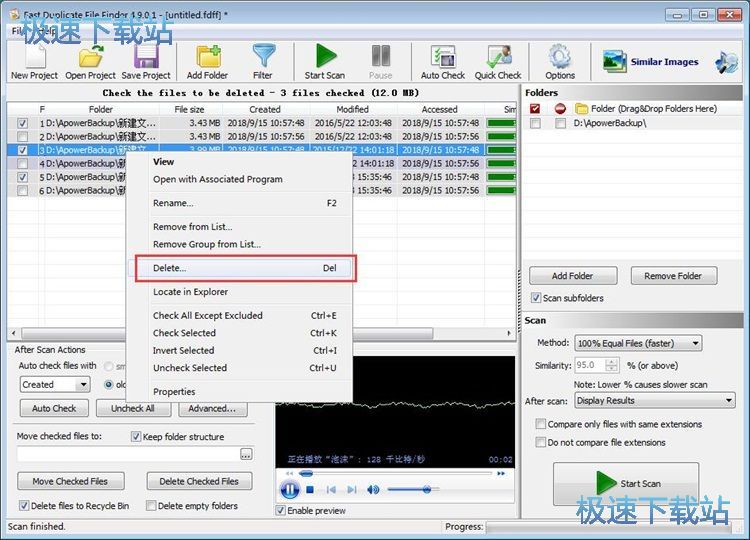This screenshot has width=750, height=540.
Task: Click the Remove Folder button
Action: [x=673, y=276]
